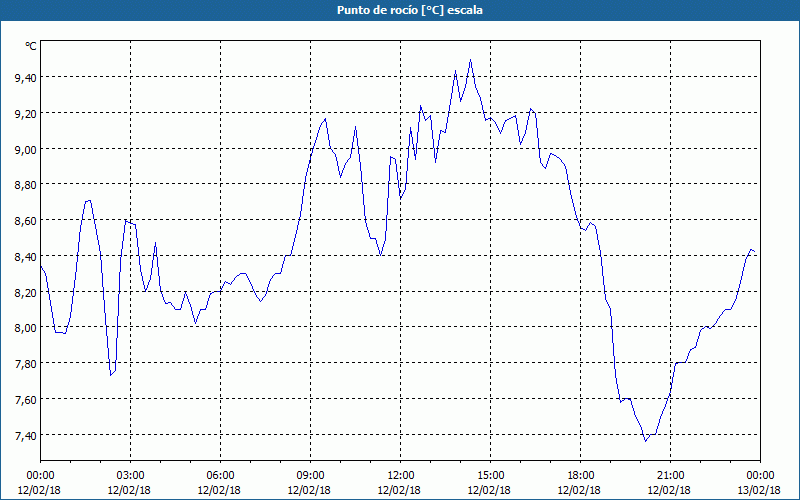Click the 09:00 time label
This screenshot has width=800, height=500.
[x=310, y=476]
